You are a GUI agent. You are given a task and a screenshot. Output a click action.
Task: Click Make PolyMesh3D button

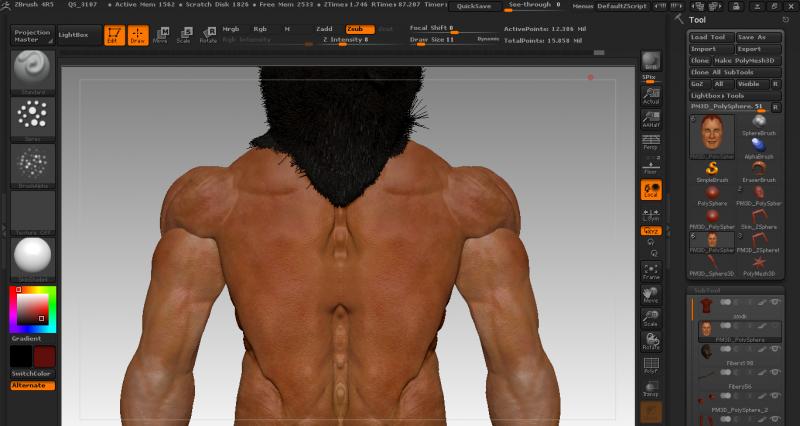click(x=747, y=61)
